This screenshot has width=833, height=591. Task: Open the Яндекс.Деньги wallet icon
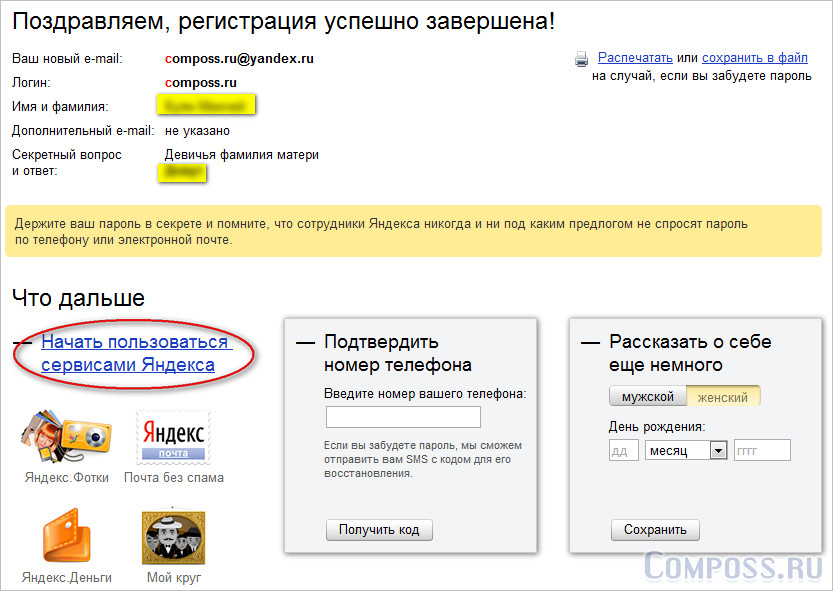click(x=67, y=536)
